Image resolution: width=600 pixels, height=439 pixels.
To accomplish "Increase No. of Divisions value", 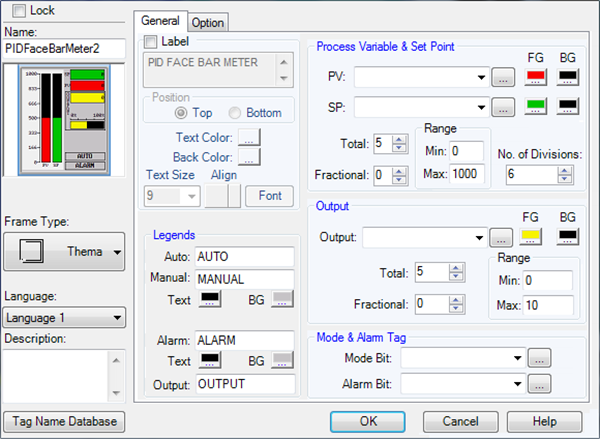I will 565,171.
